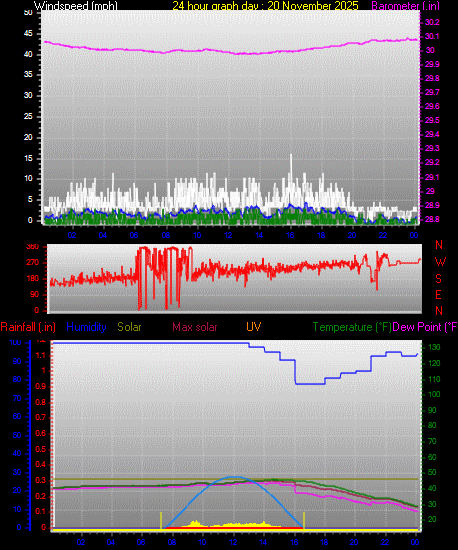458x550 pixels.
Task: Select the orange 'UV' legend label
Action: point(253,327)
